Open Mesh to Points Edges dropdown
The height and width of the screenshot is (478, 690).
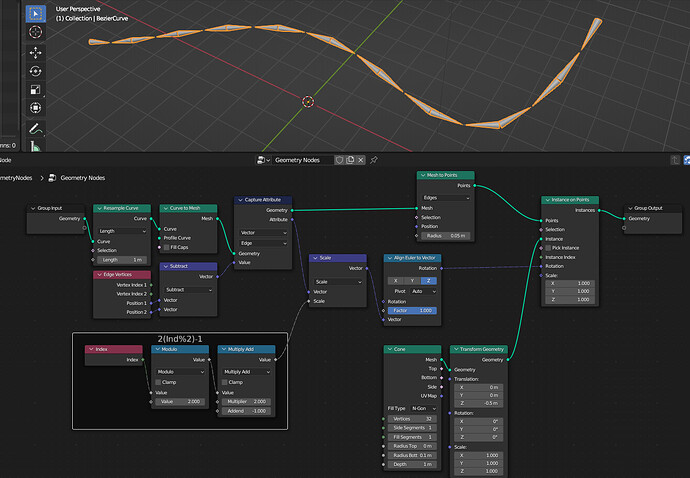click(x=445, y=198)
